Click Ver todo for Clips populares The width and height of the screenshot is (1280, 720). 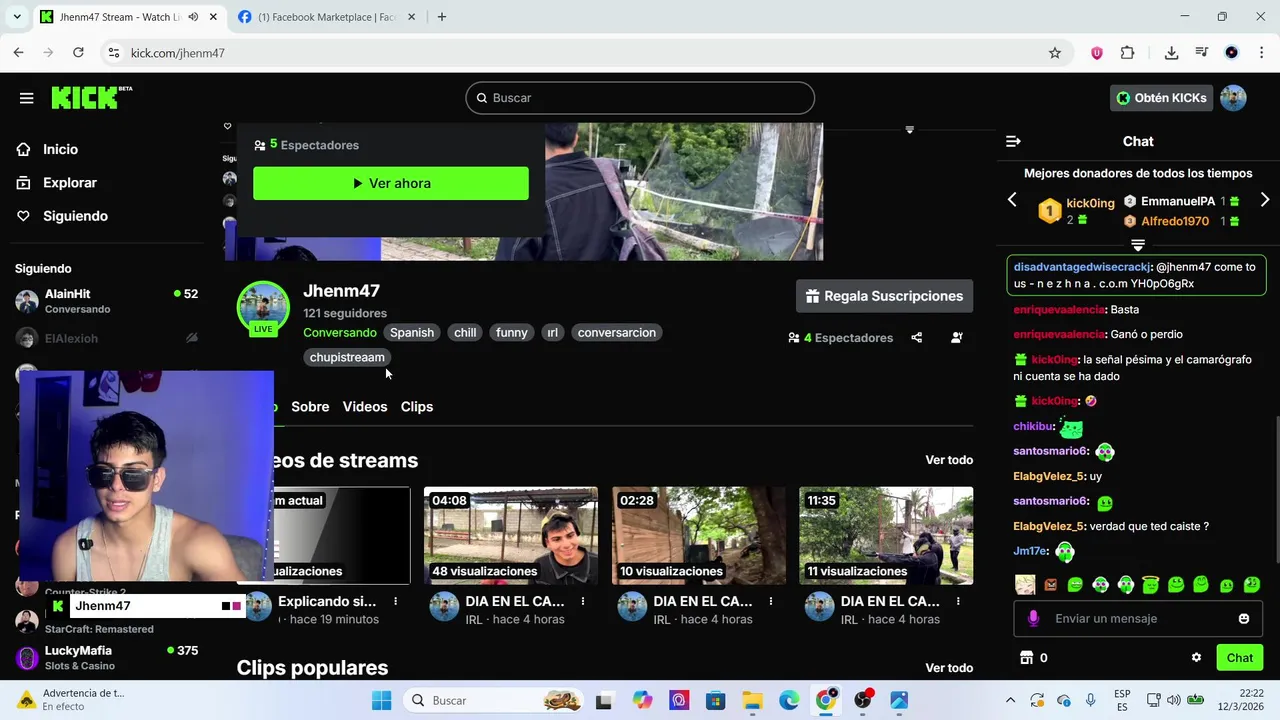949,668
